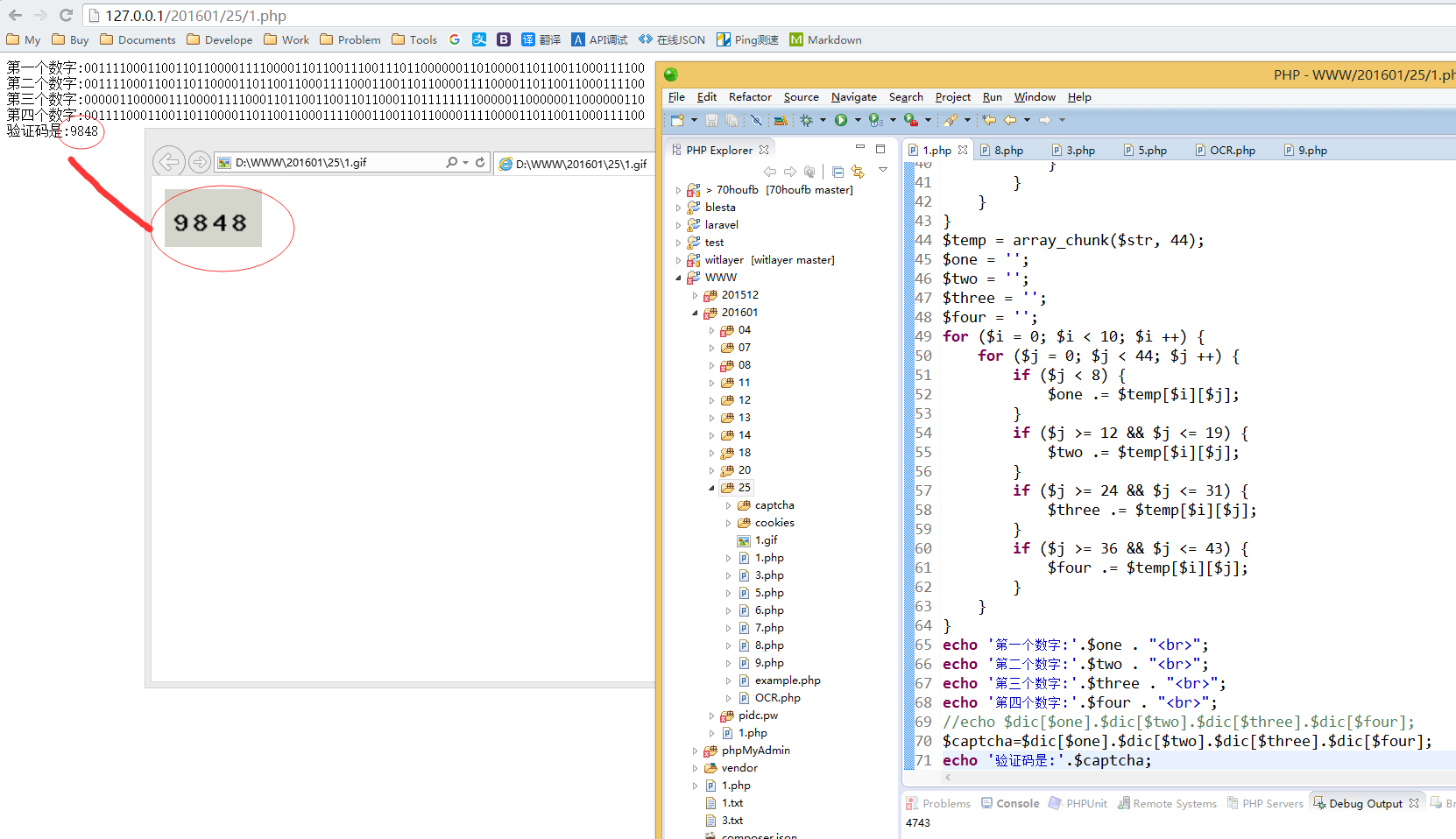Click the Last Edit Location arrow icon
Viewport: 1456px width, 839px height.
[989, 120]
